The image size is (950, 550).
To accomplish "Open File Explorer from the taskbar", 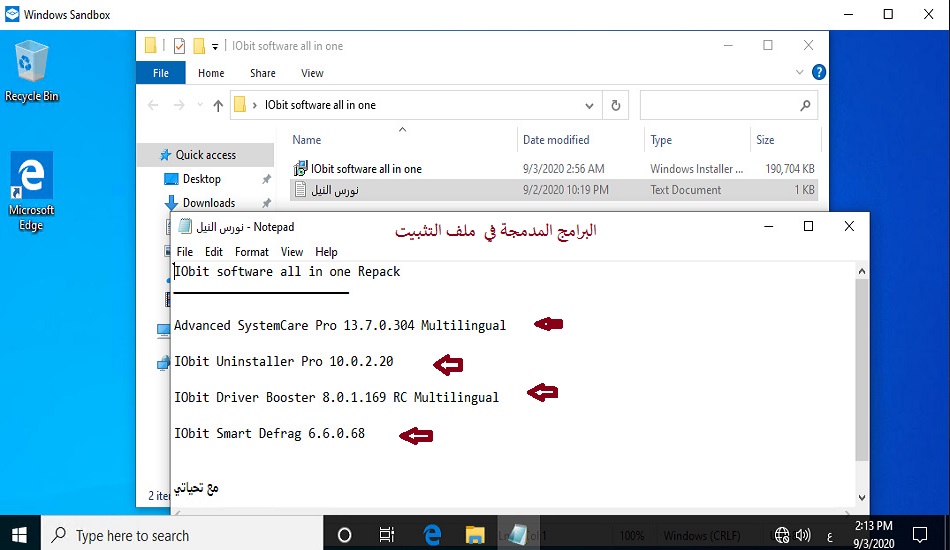I will pos(475,535).
